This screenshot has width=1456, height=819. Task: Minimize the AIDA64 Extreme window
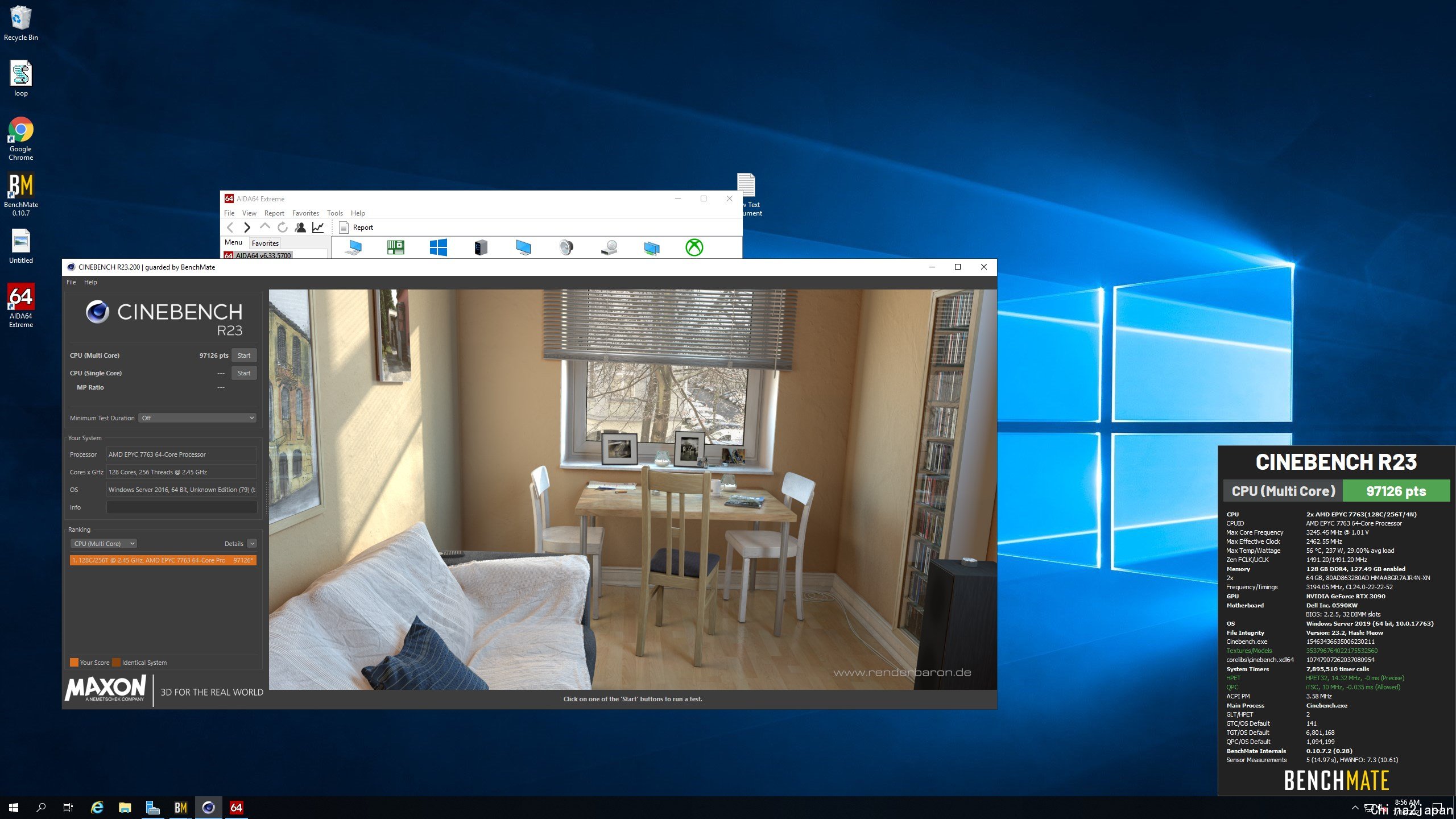click(x=678, y=198)
